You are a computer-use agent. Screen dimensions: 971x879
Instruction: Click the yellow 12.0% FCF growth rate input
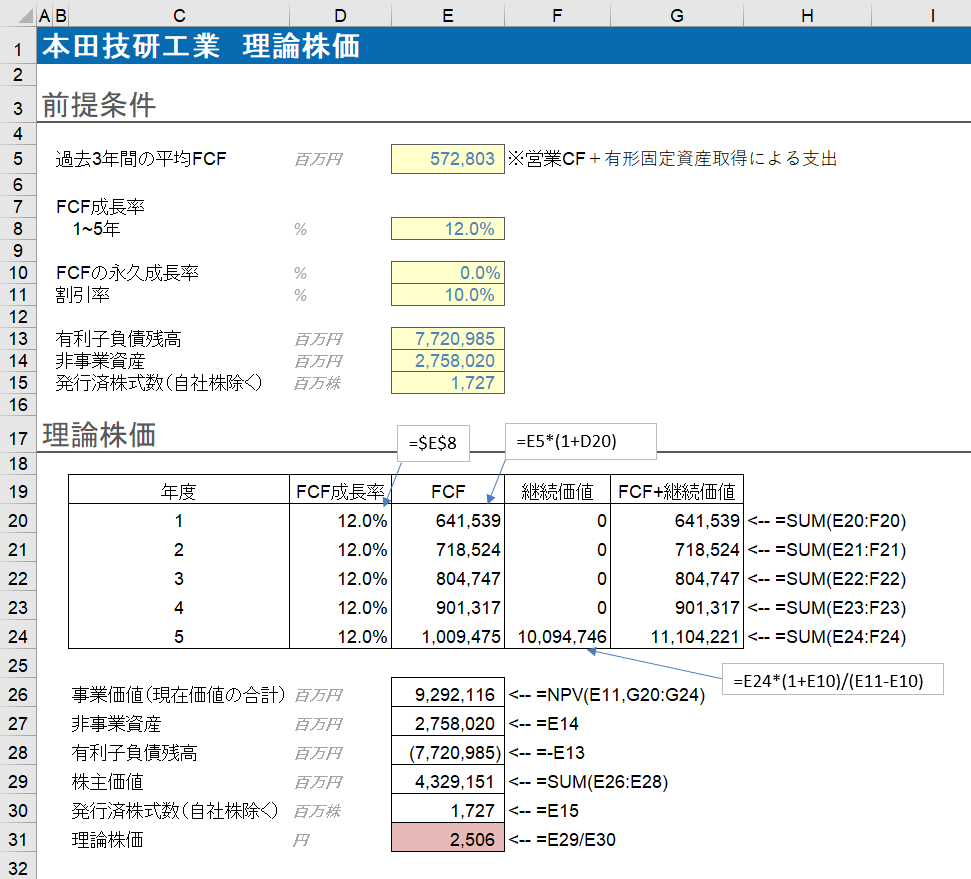pyautogui.click(x=448, y=229)
